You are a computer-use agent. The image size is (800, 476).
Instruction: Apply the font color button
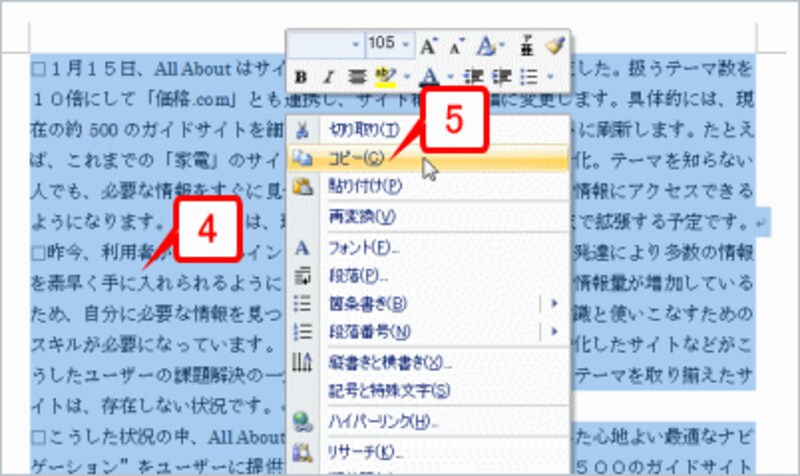pyautogui.click(x=430, y=77)
